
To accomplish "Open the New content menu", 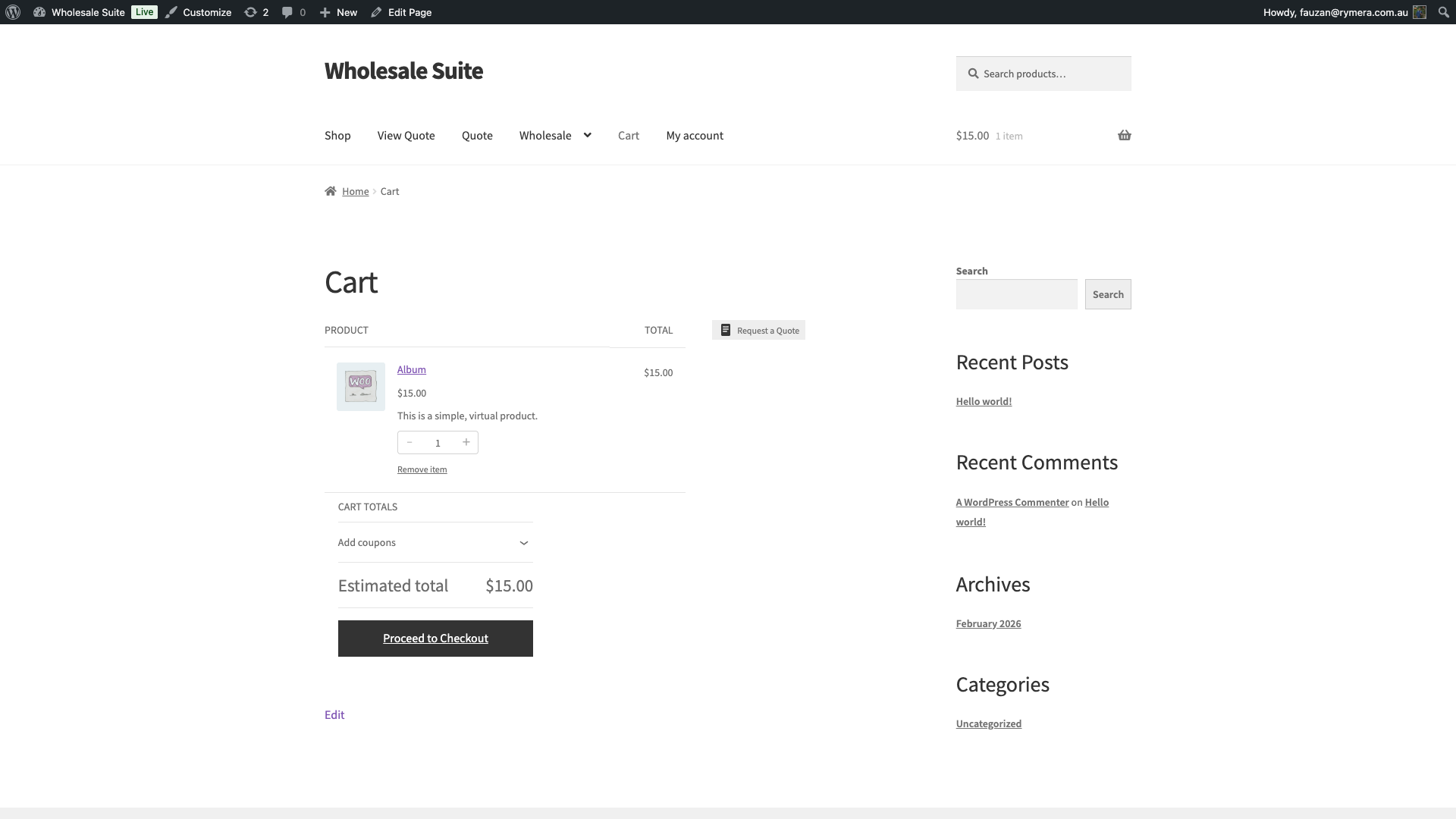I will [x=339, y=12].
